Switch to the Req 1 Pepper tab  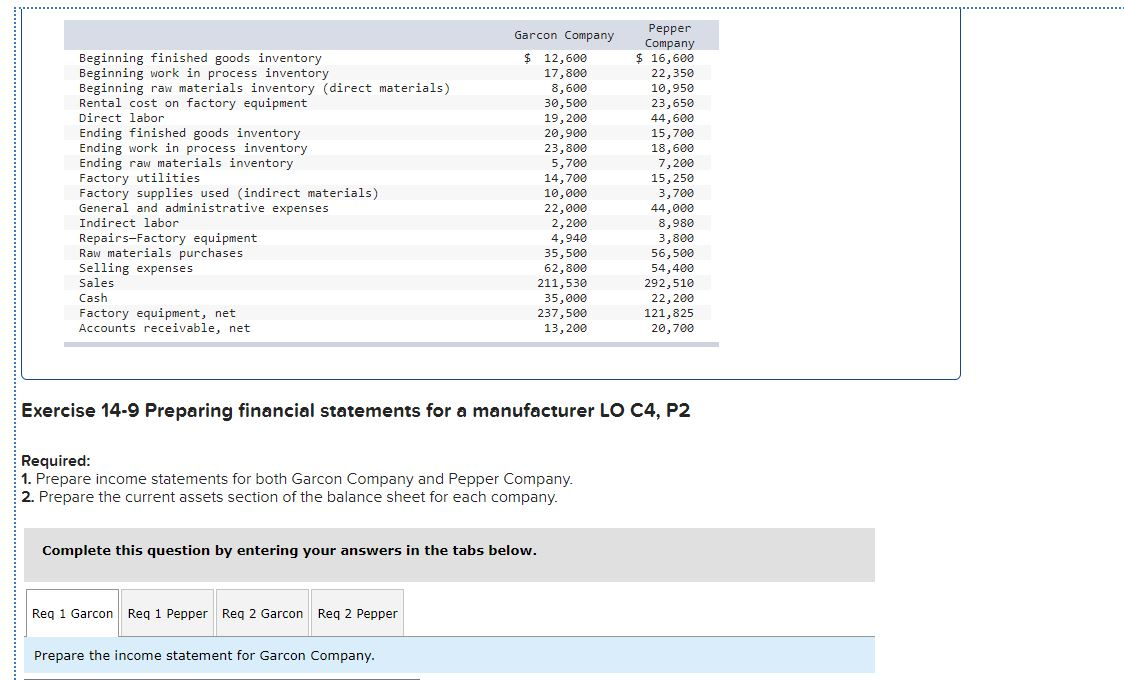(x=167, y=612)
